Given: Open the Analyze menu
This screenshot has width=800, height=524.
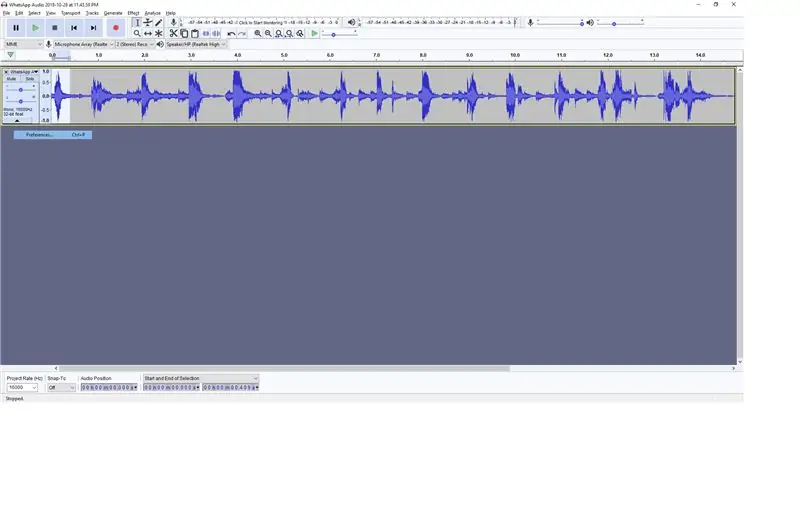Looking at the screenshot, I should pos(152,13).
